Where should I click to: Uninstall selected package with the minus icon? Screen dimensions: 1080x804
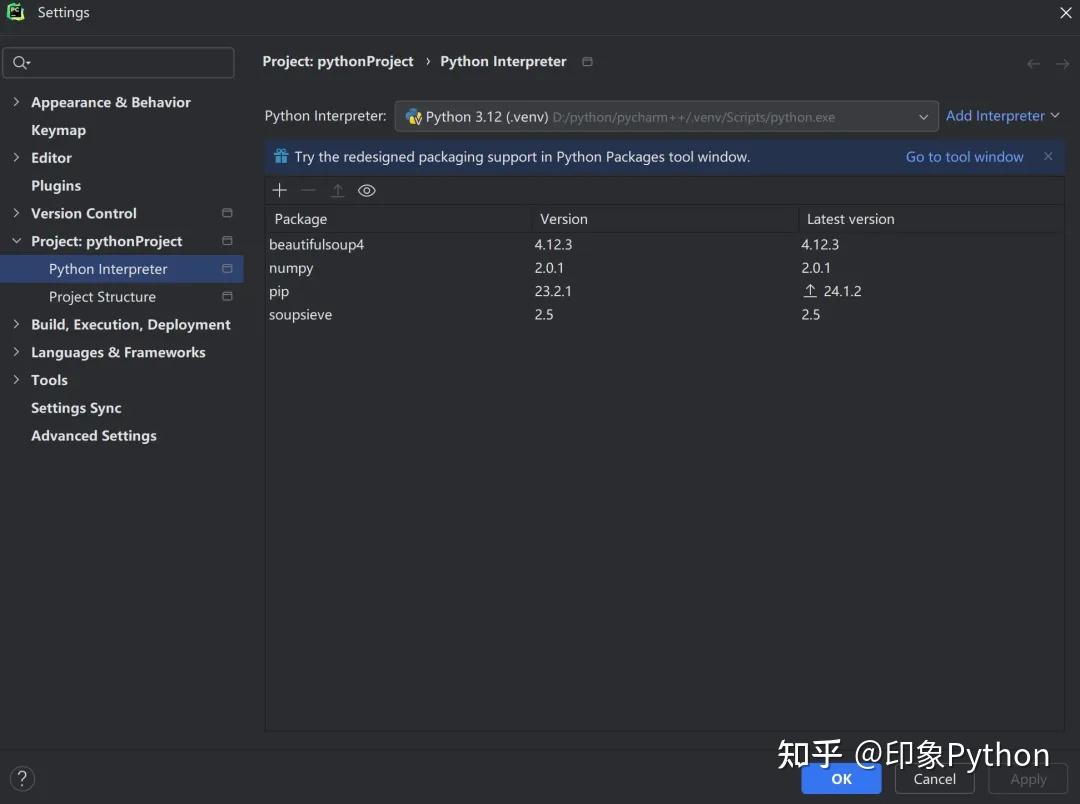click(308, 190)
